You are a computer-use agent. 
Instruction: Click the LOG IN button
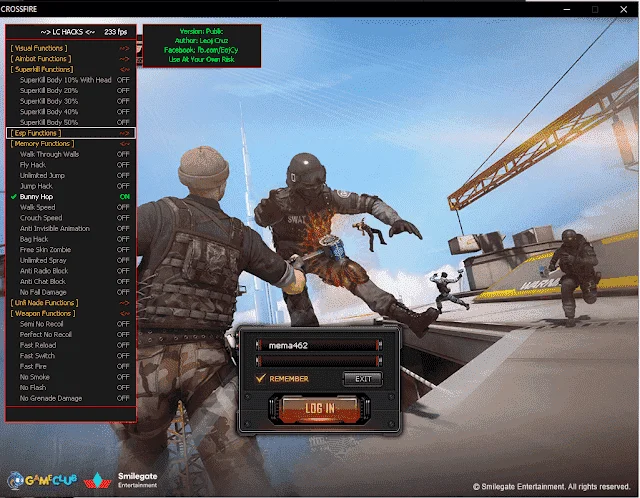point(320,409)
